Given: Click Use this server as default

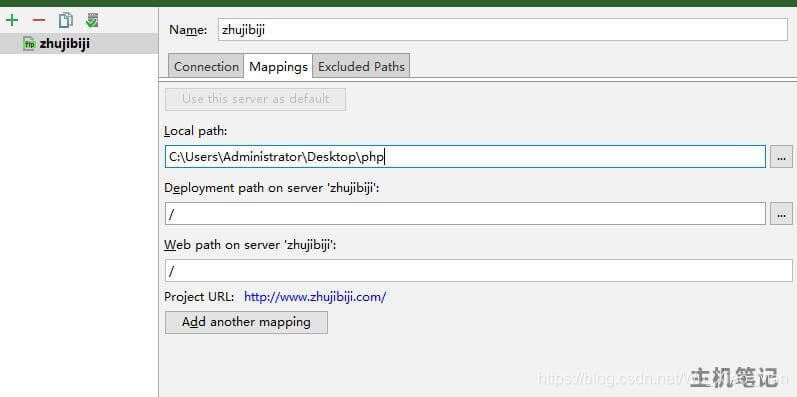Looking at the screenshot, I should pos(255,99).
